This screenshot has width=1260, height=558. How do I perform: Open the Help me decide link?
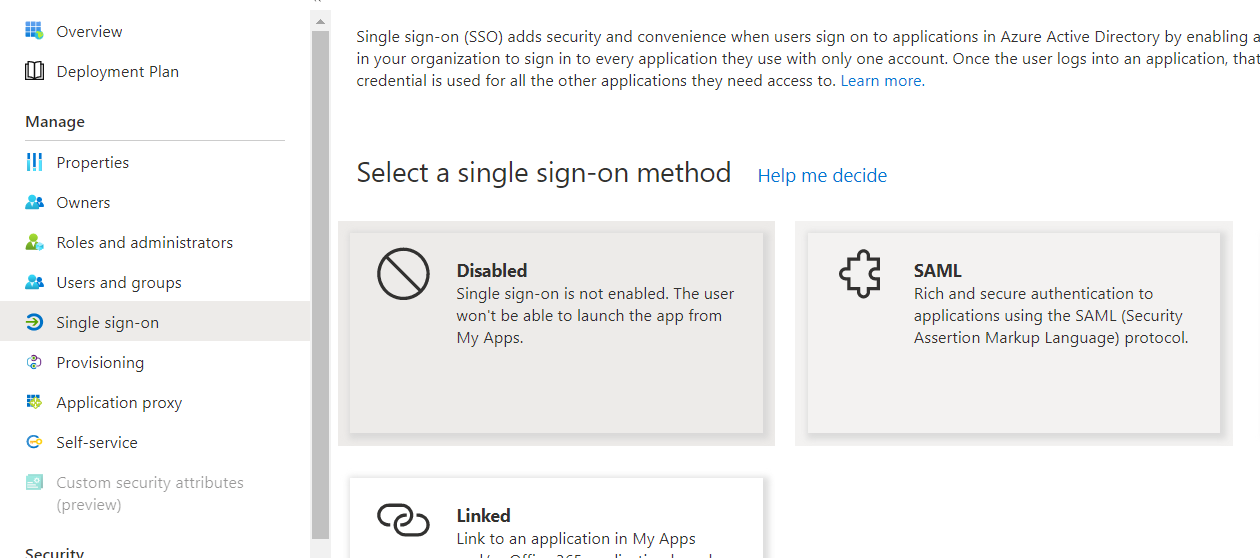pyautogui.click(x=822, y=175)
